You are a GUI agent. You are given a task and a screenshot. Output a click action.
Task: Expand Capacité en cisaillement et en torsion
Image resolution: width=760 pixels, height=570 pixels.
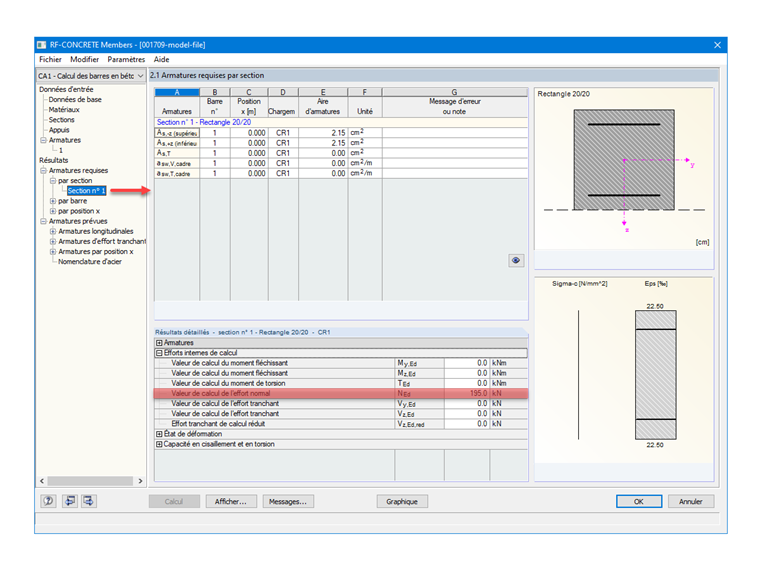click(x=159, y=444)
